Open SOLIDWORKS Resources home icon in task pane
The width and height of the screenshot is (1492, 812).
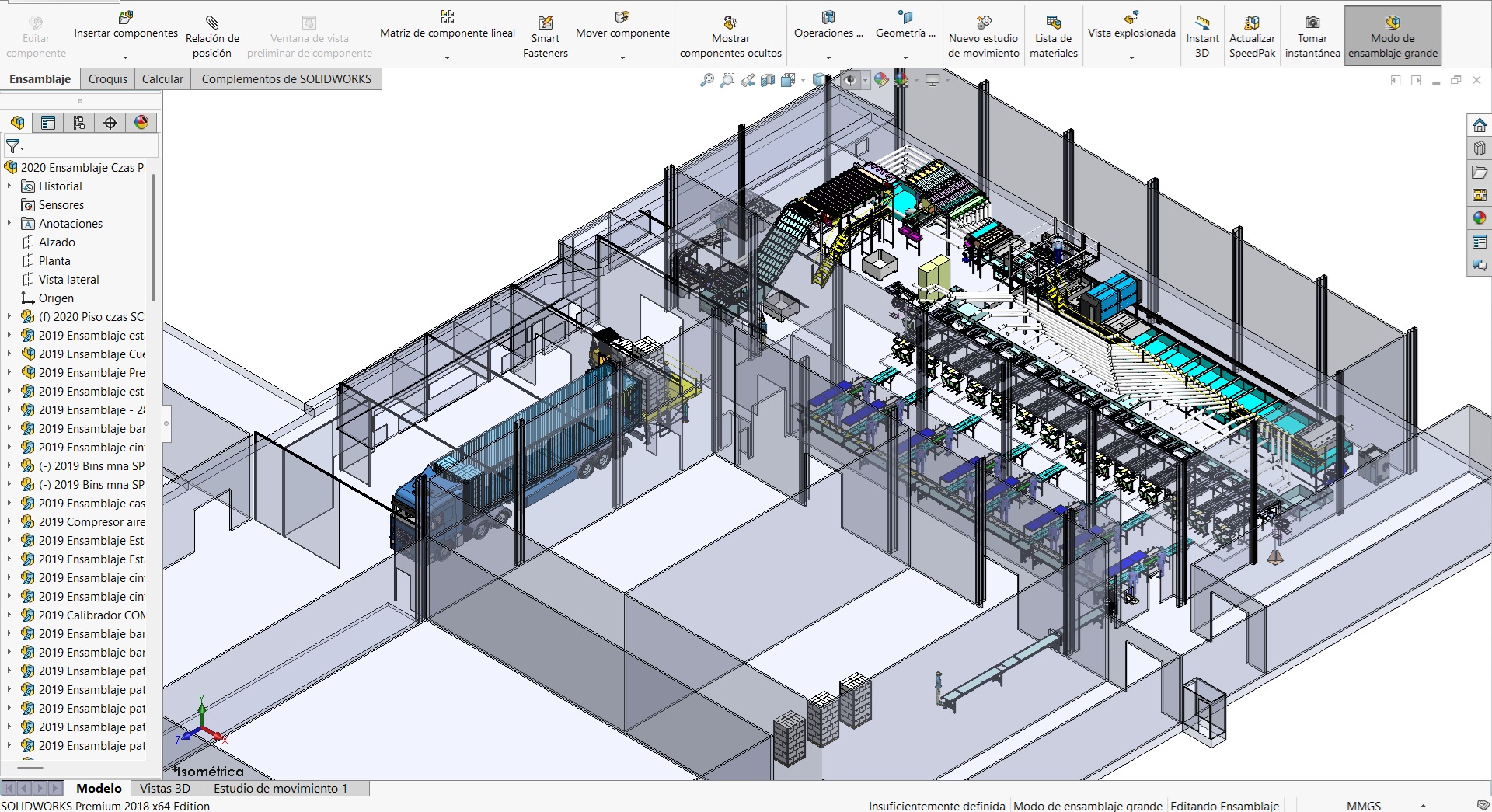(x=1479, y=125)
